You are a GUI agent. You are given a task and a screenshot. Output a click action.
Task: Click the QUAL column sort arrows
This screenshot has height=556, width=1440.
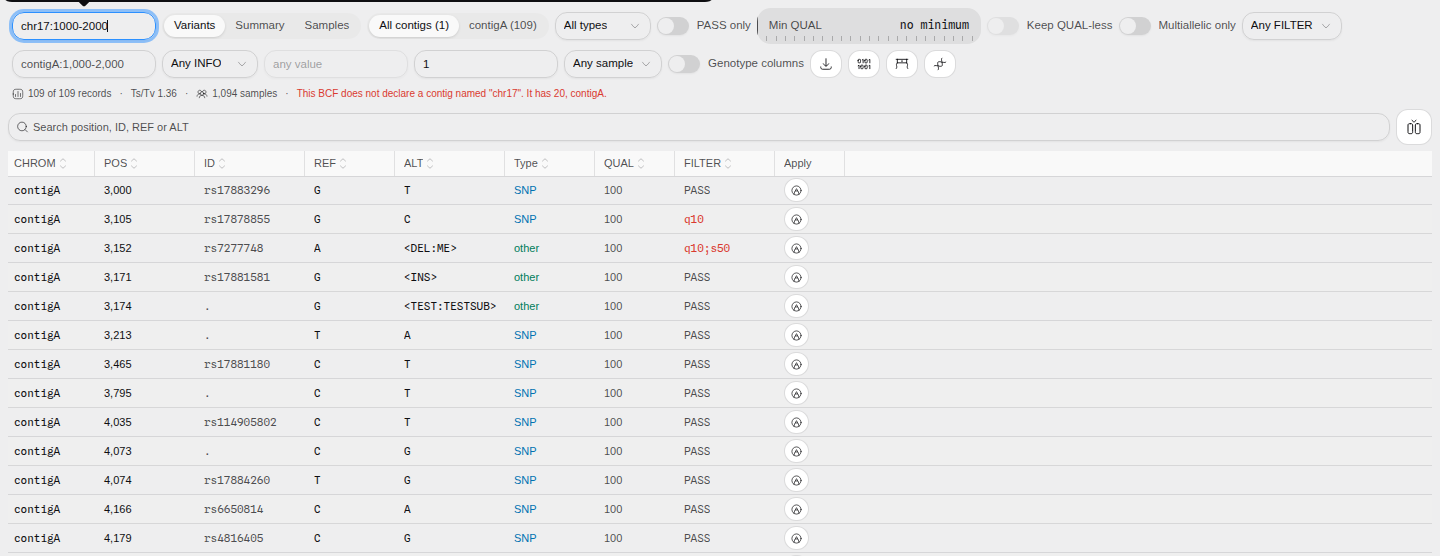tap(642, 163)
